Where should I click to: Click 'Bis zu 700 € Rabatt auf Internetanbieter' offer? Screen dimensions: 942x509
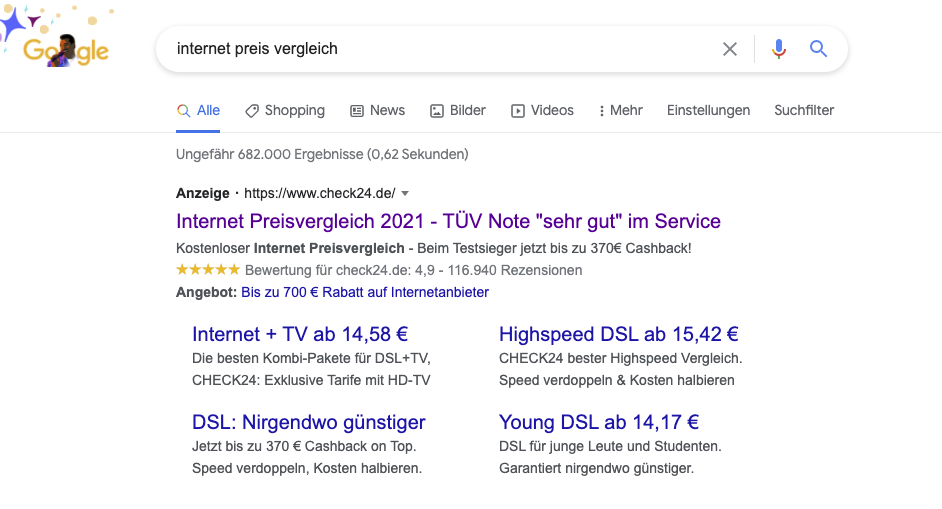[x=365, y=293]
